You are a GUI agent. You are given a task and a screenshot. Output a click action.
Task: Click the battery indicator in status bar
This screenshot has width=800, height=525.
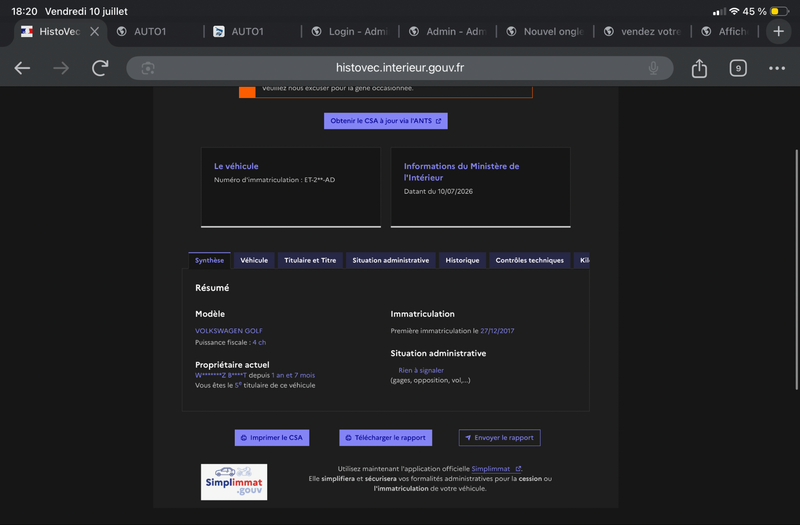pyautogui.click(x=779, y=11)
